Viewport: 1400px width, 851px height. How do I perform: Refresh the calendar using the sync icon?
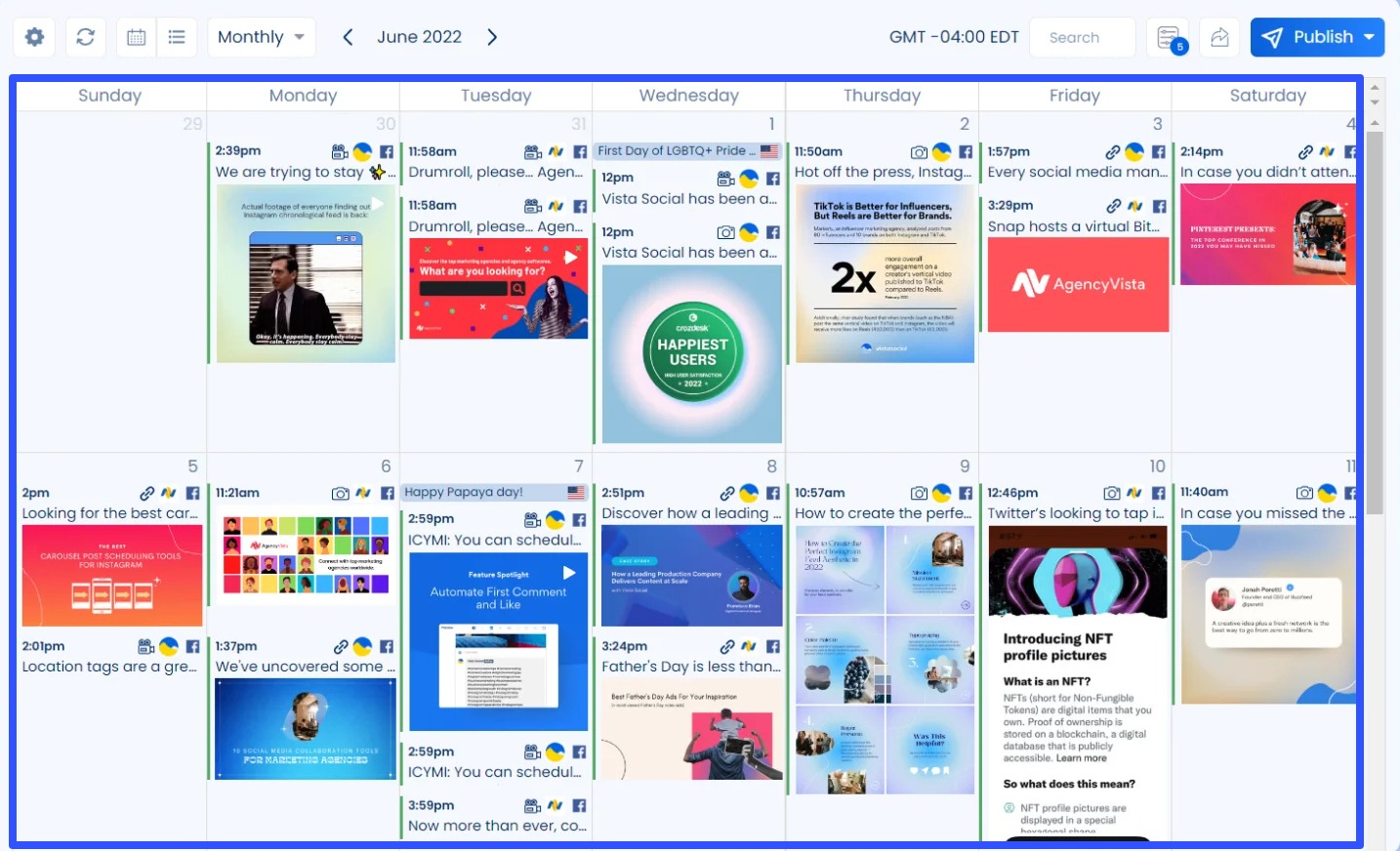click(85, 37)
